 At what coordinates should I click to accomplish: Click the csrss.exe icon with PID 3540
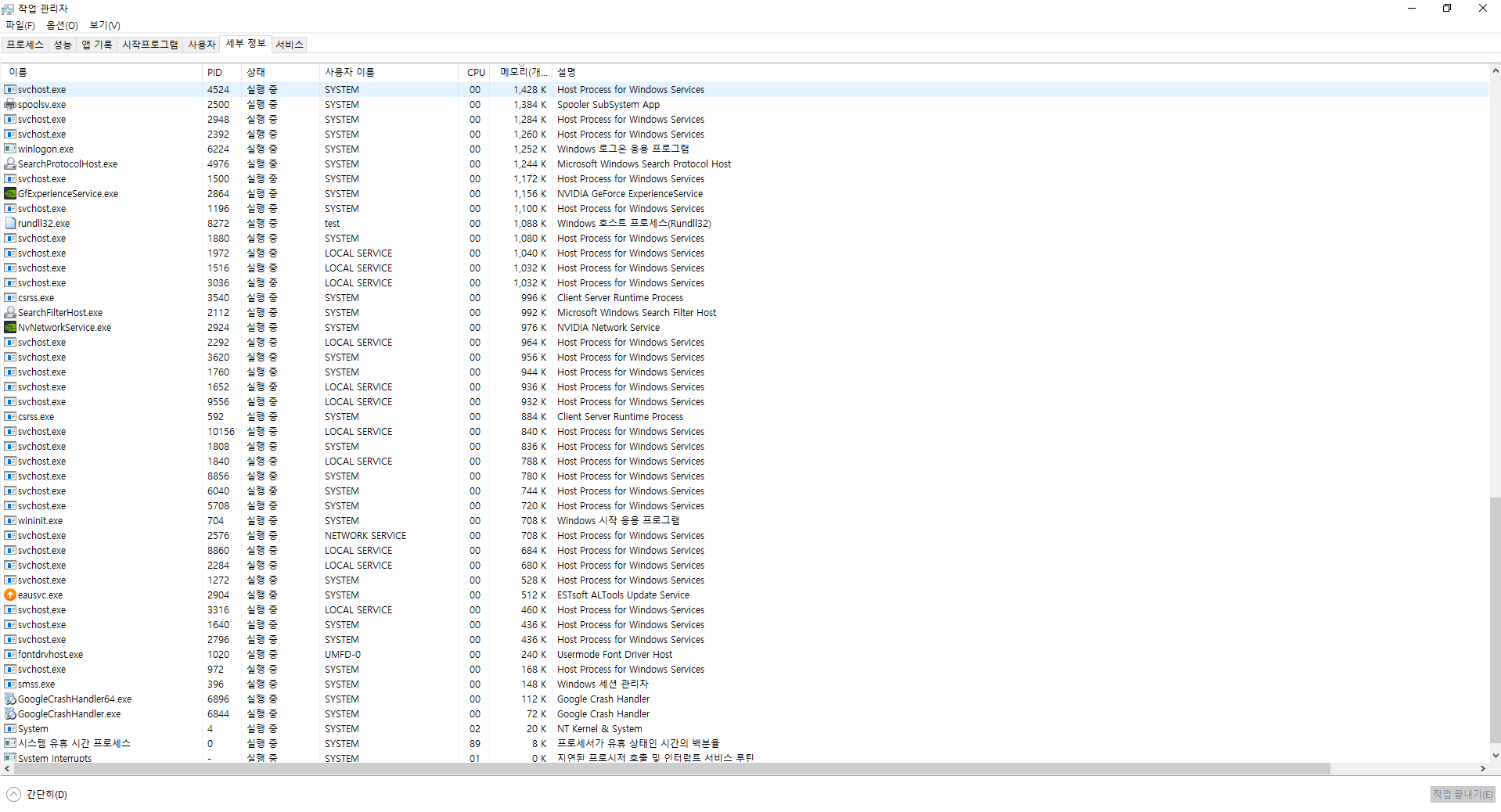(x=10, y=298)
